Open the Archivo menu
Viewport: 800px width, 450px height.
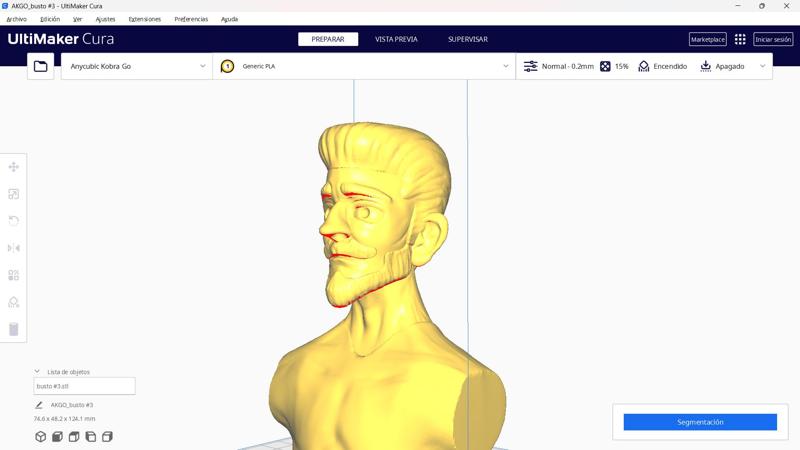click(16, 19)
